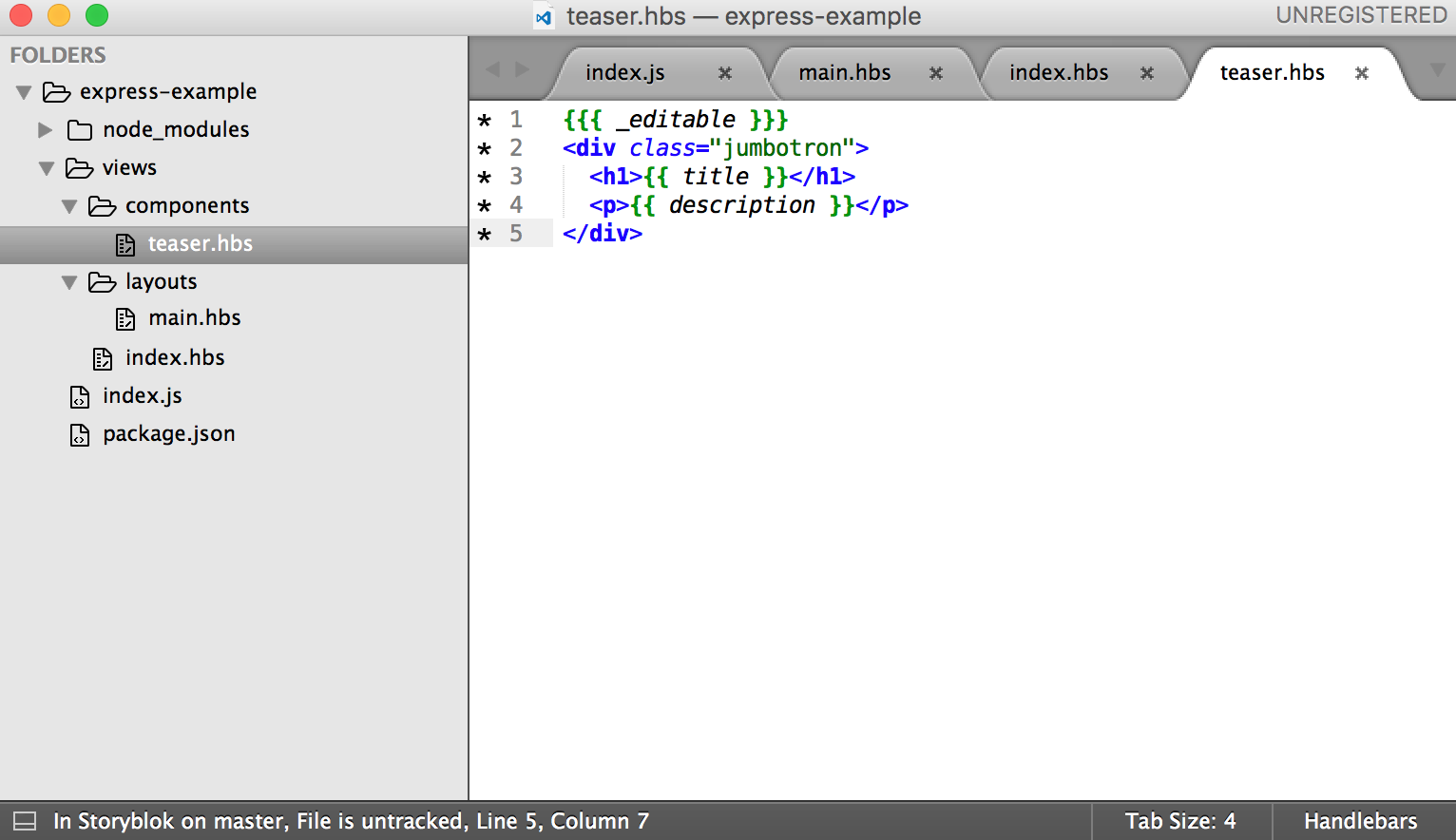Click the FOLDERS sidebar heading
This screenshot has height=840, width=1456.
pos(58,55)
